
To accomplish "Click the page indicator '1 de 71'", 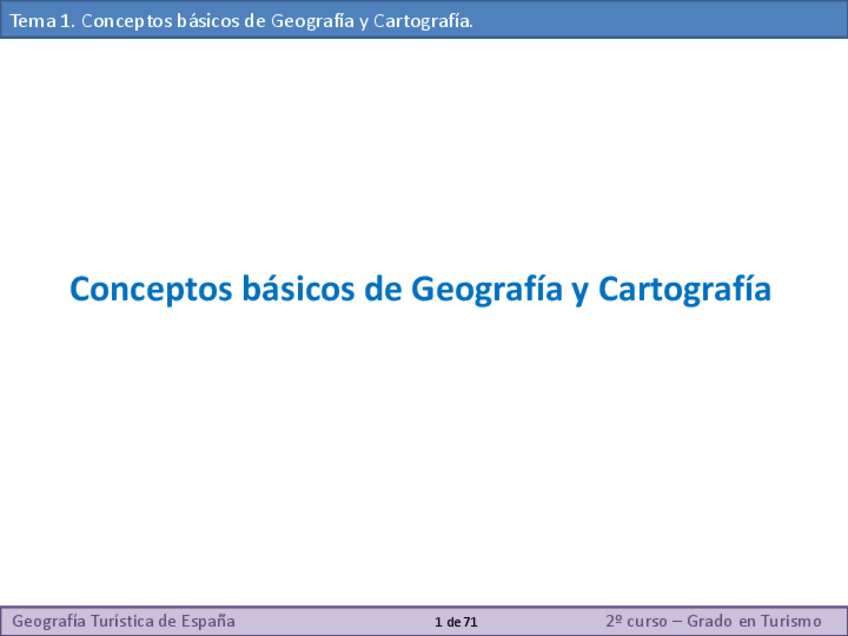I will tap(456, 622).
